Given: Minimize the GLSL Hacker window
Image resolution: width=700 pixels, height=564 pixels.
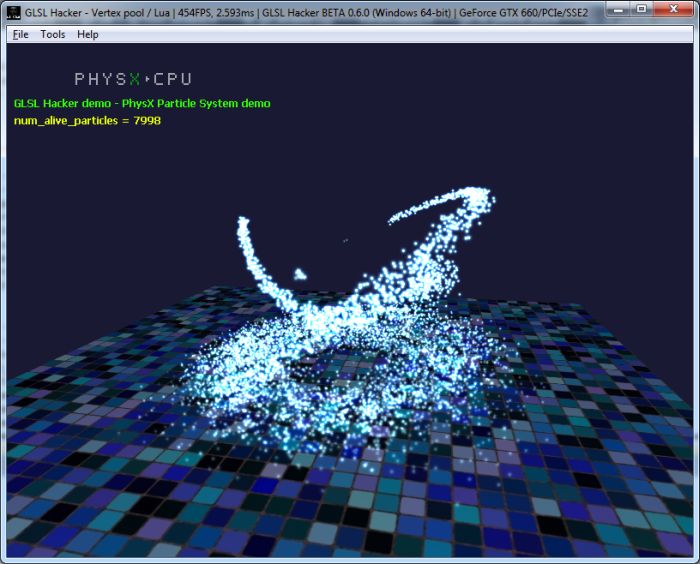Looking at the screenshot, I should coord(618,9).
